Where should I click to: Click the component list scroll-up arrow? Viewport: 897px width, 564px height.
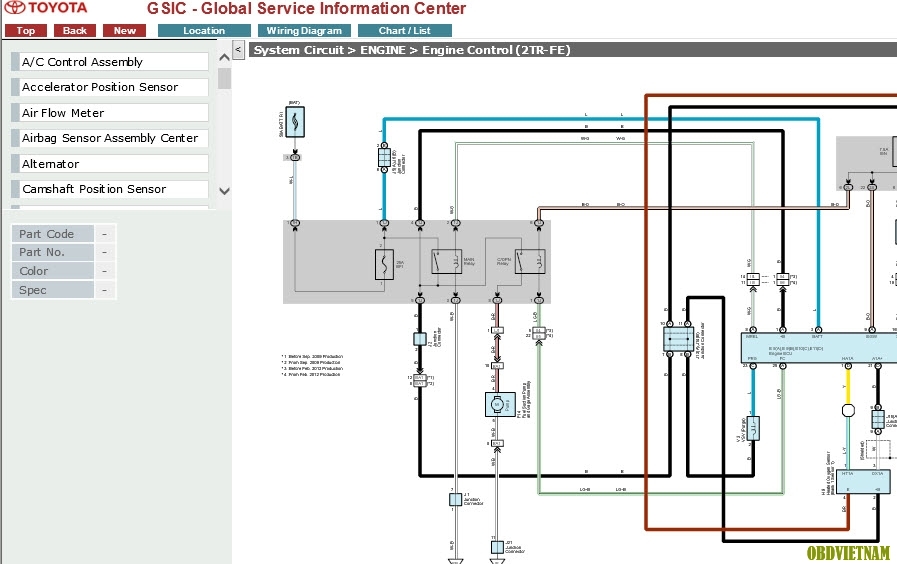(224, 57)
